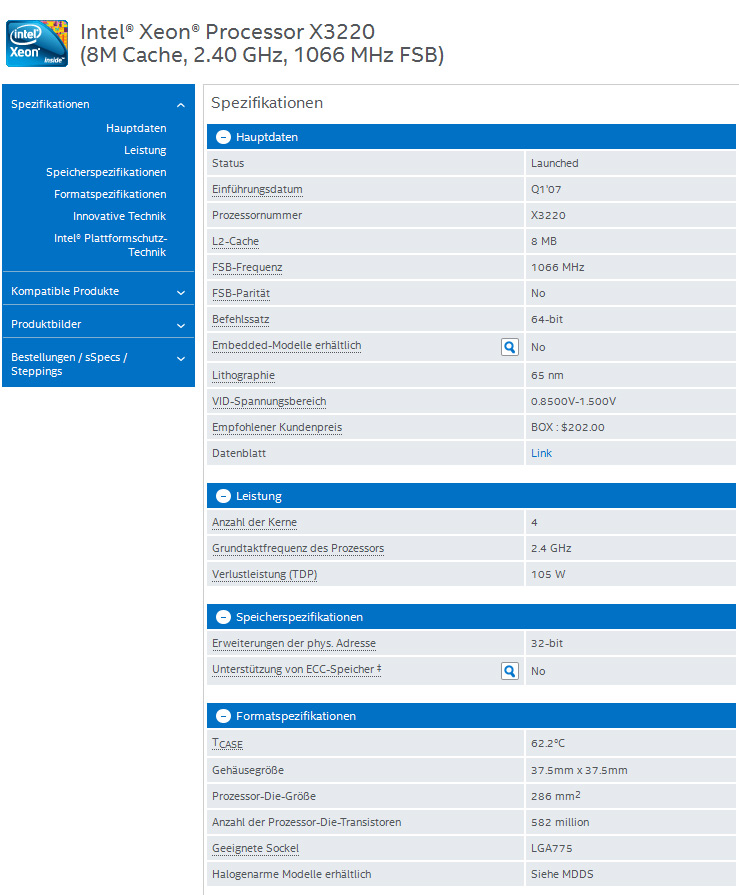This screenshot has height=895, width=739.
Task: Go to Hauptdaten in the sidebar
Action: tap(136, 128)
